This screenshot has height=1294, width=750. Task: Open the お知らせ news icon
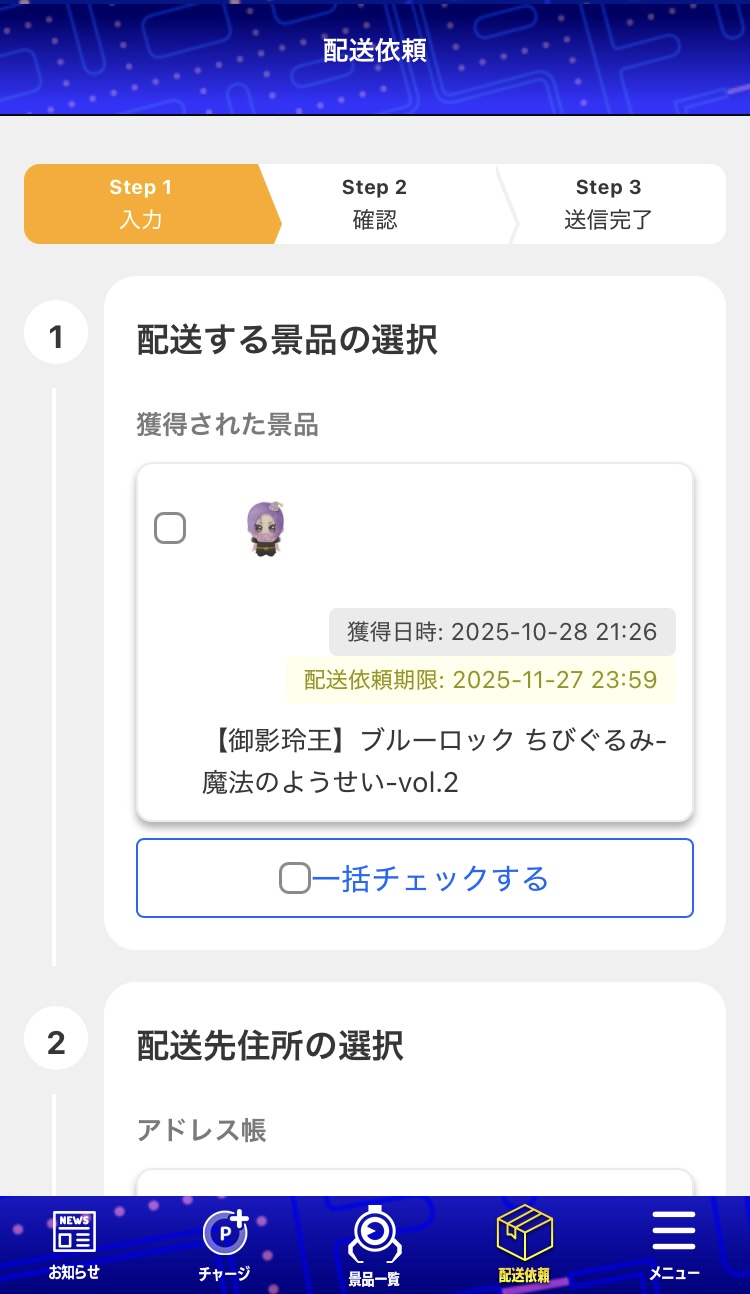[74, 1232]
